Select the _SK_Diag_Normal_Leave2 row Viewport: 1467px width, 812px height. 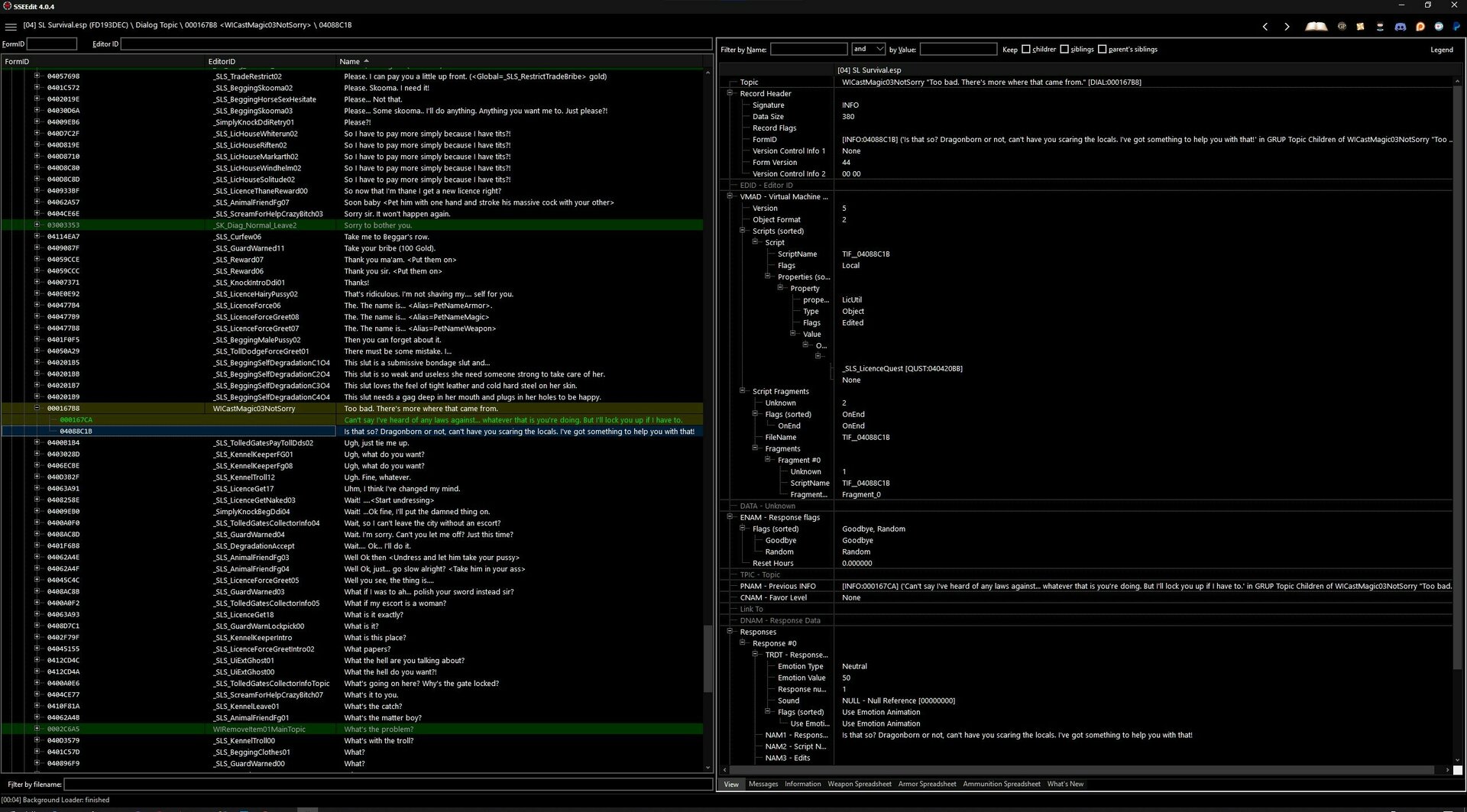(x=351, y=225)
